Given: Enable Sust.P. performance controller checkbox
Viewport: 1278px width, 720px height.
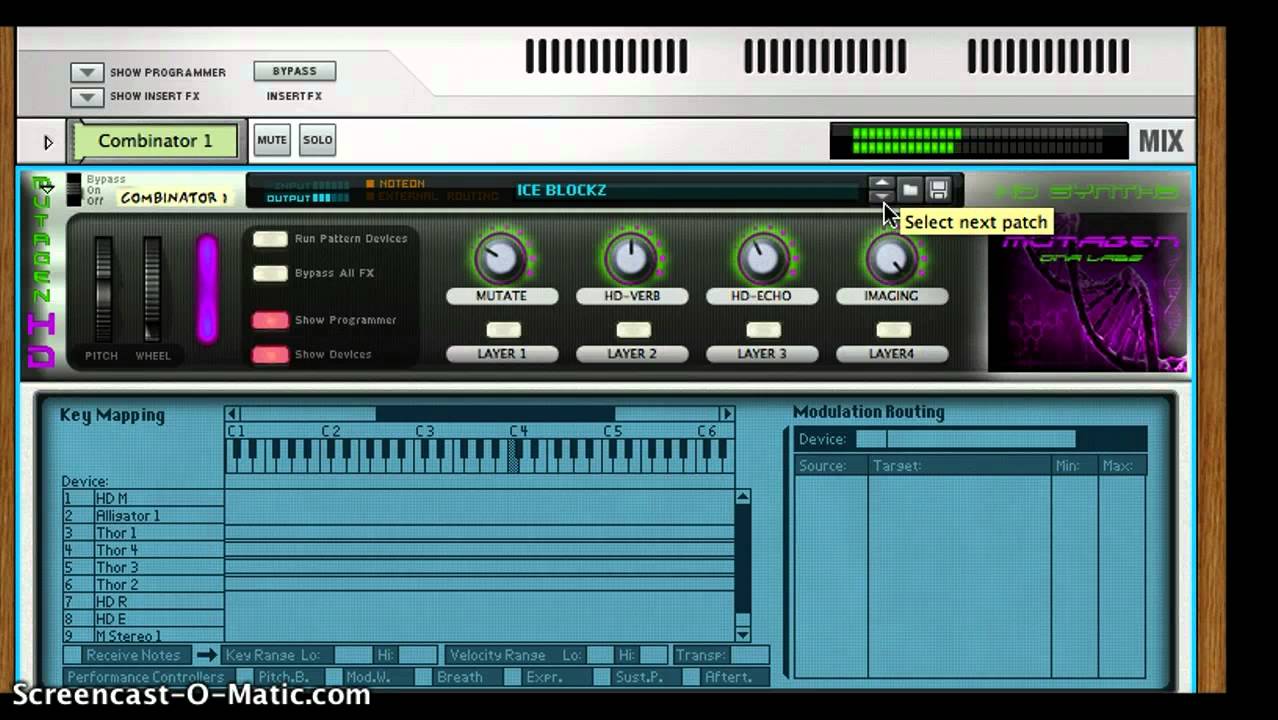Looking at the screenshot, I should [x=602, y=677].
